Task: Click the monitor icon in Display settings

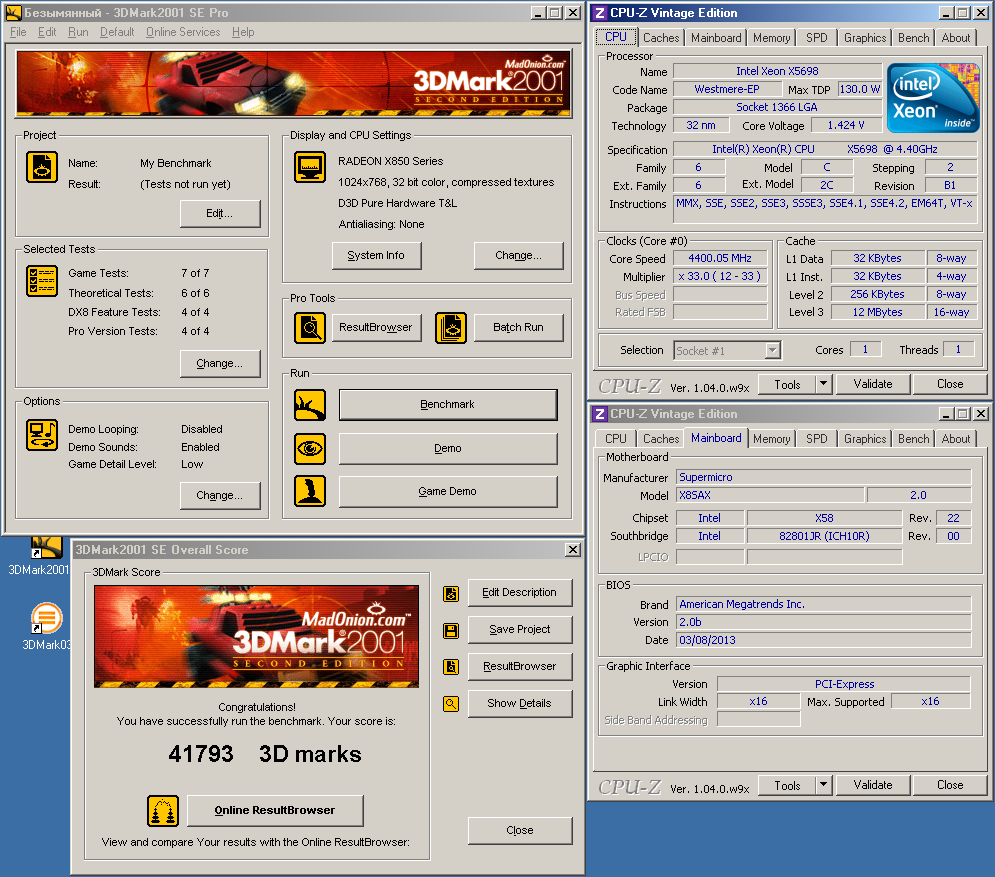Action: 310,167
